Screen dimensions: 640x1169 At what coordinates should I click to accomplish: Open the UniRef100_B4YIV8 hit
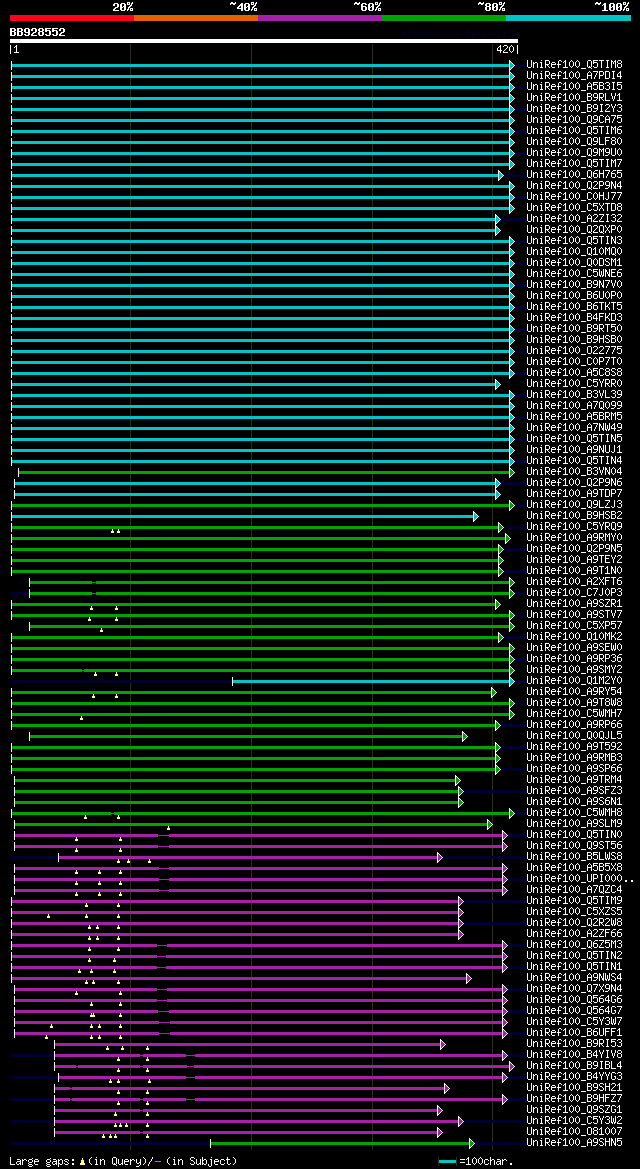574,1054
